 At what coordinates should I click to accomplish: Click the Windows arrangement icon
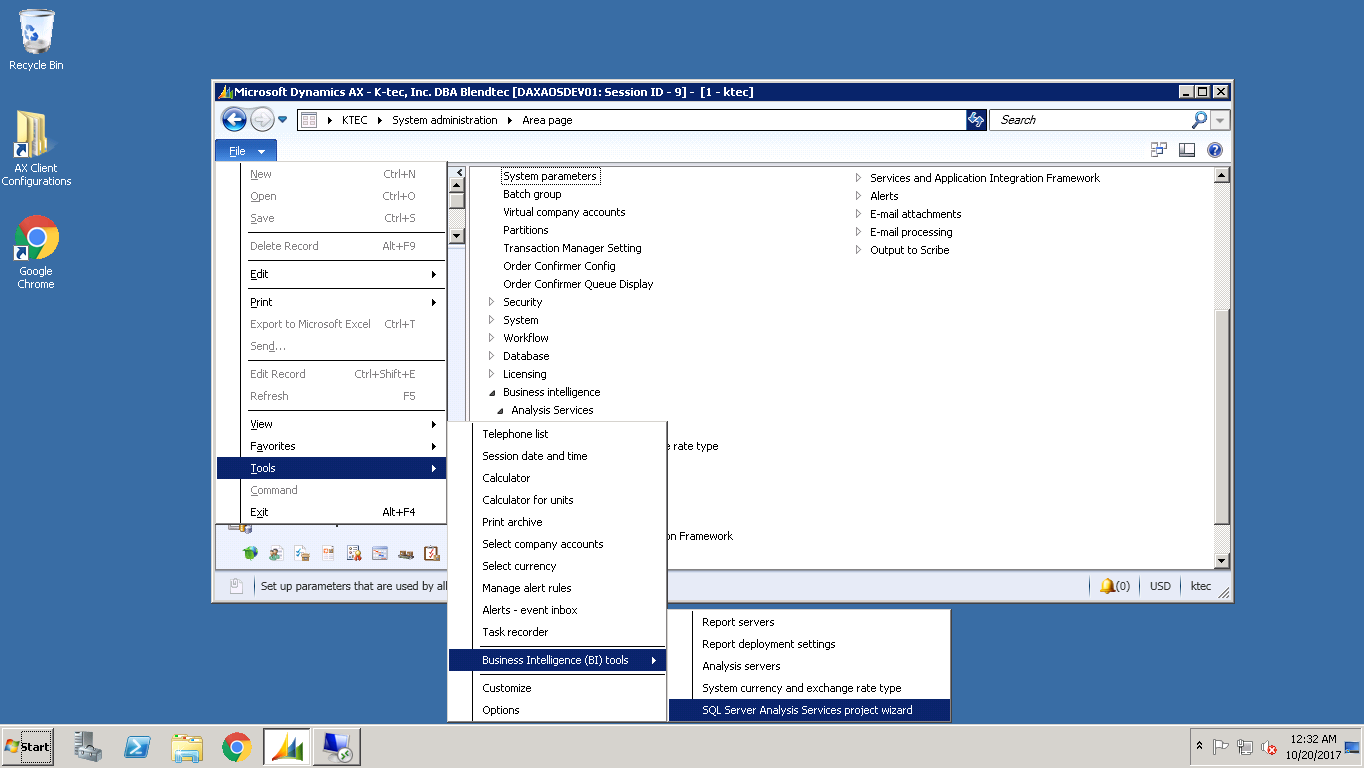(x=1159, y=150)
